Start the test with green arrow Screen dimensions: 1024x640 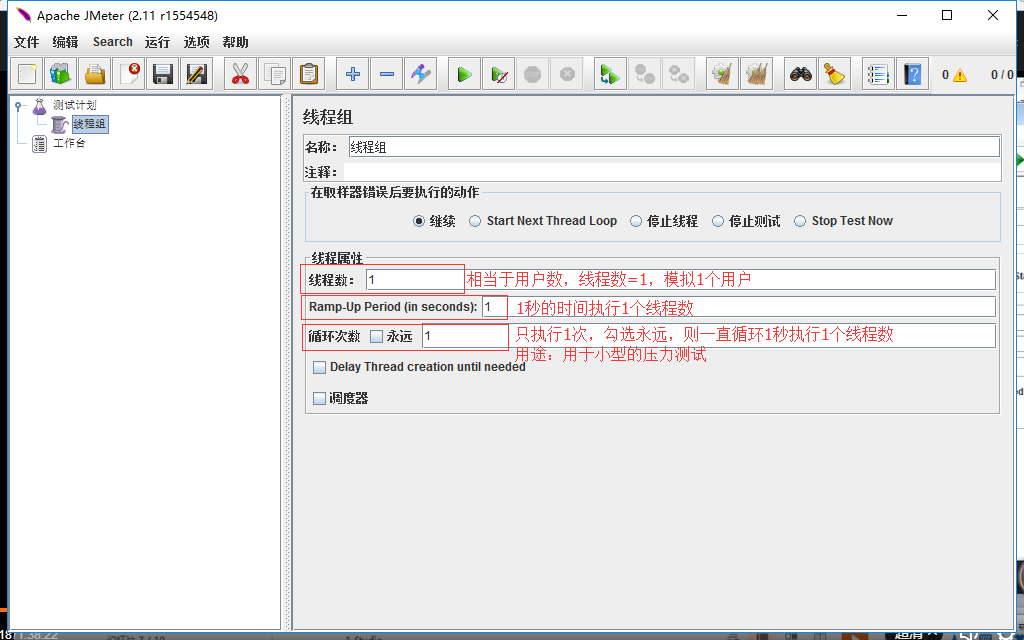click(x=465, y=74)
